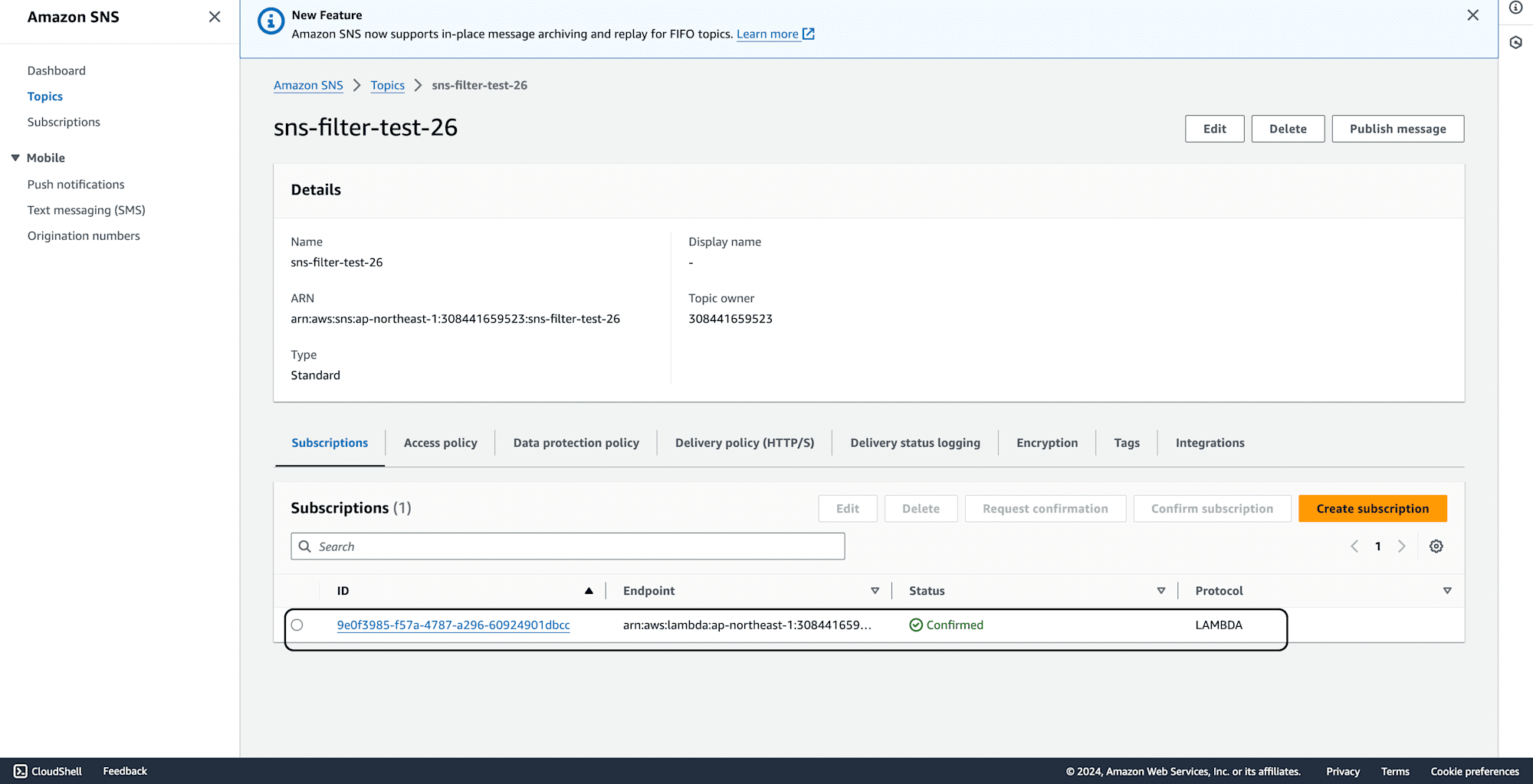
Task: Close the Amazon SNS navigation panel
Action: click(215, 17)
